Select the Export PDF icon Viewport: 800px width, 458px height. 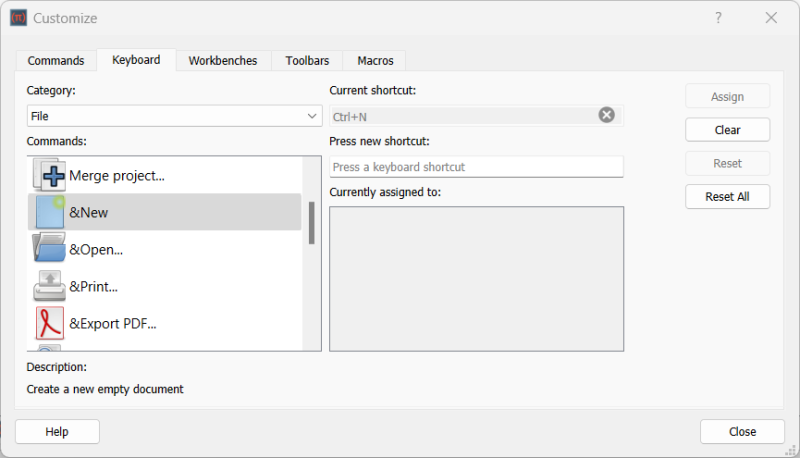click(49, 323)
